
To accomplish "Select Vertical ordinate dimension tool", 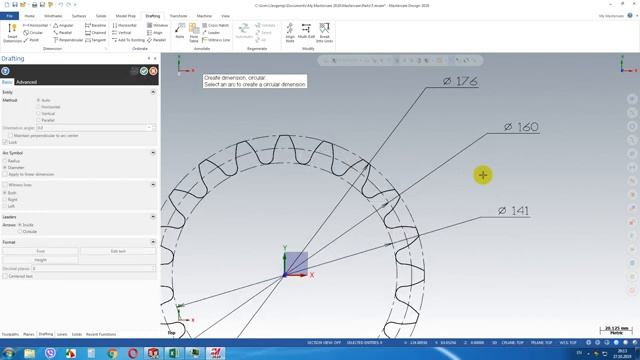I will point(122,33).
